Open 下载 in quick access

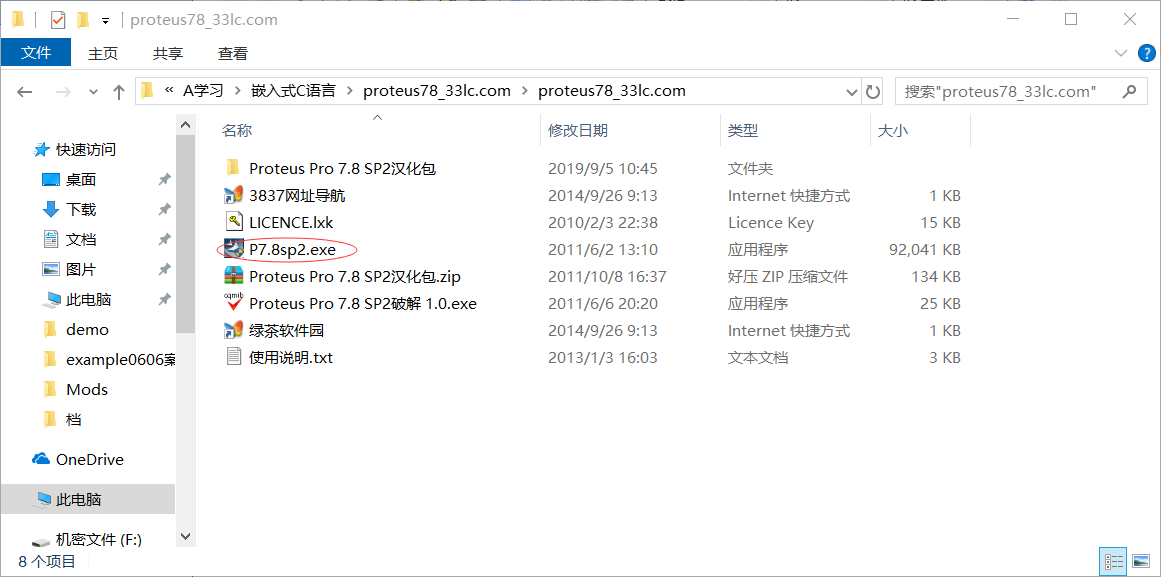[81, 210]
